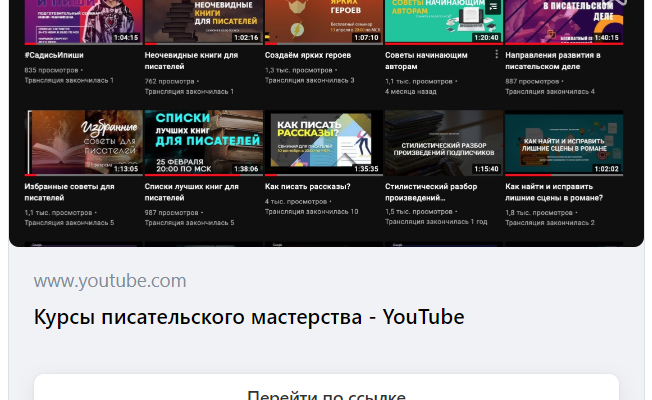Select the Как найти и исправить лишние сцены thumbnail

(564, 142)
